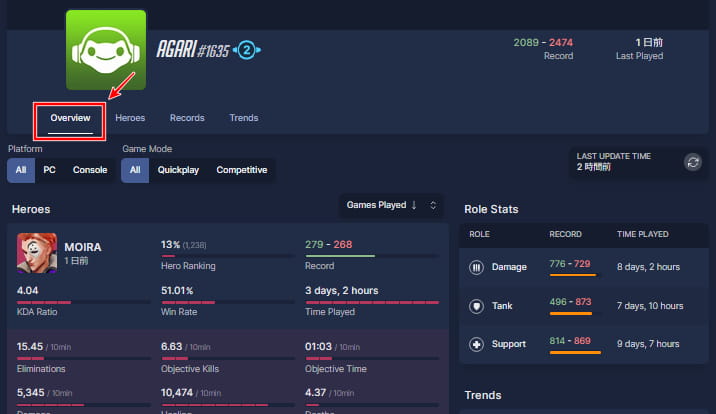Image resolution: width=716 pixels, height=414 pixels.
Task: Click the Win Rate 51.01% progress bar
Action: coord(228,302)
